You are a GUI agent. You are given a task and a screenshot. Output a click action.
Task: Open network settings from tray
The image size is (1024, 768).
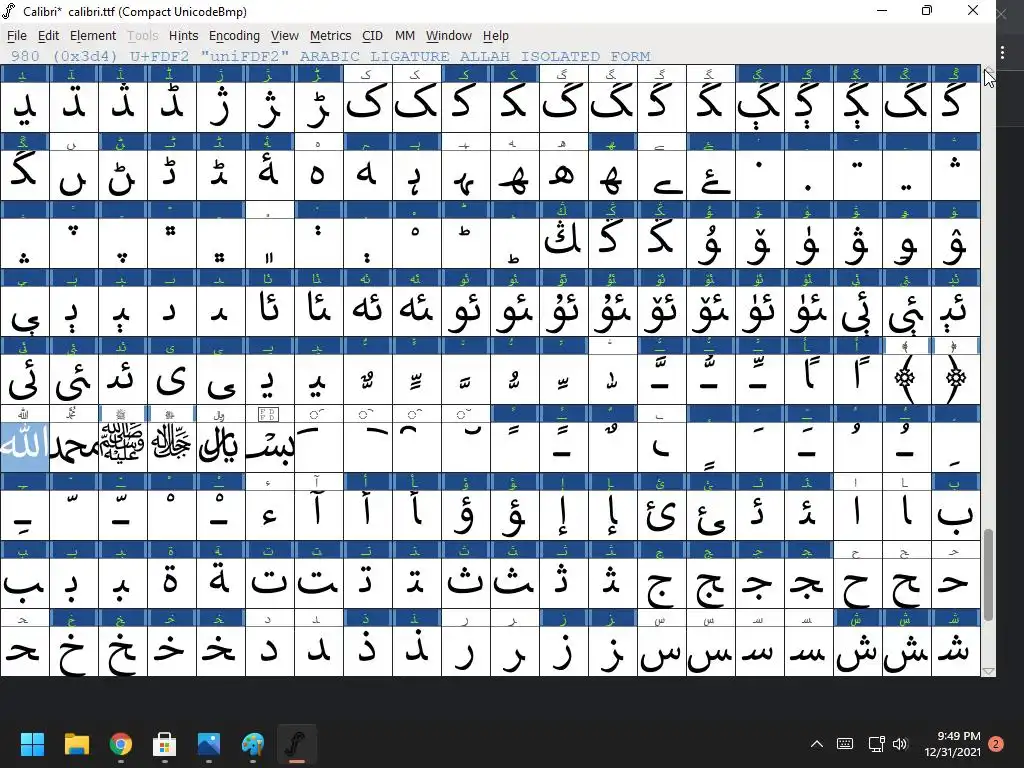[x=876, y=744]
